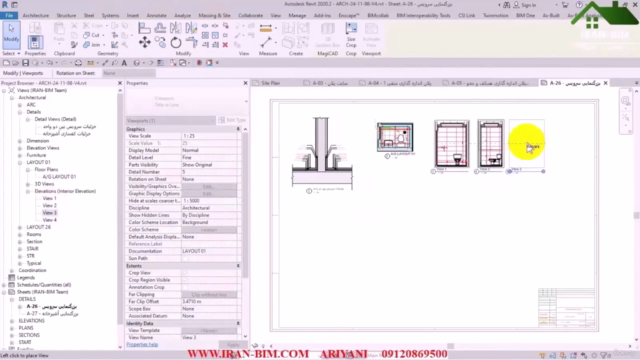Click the Rotation on Sheet dropdown in options bar
This screenshot has width=640, height=360.
[x=129, y=73]
